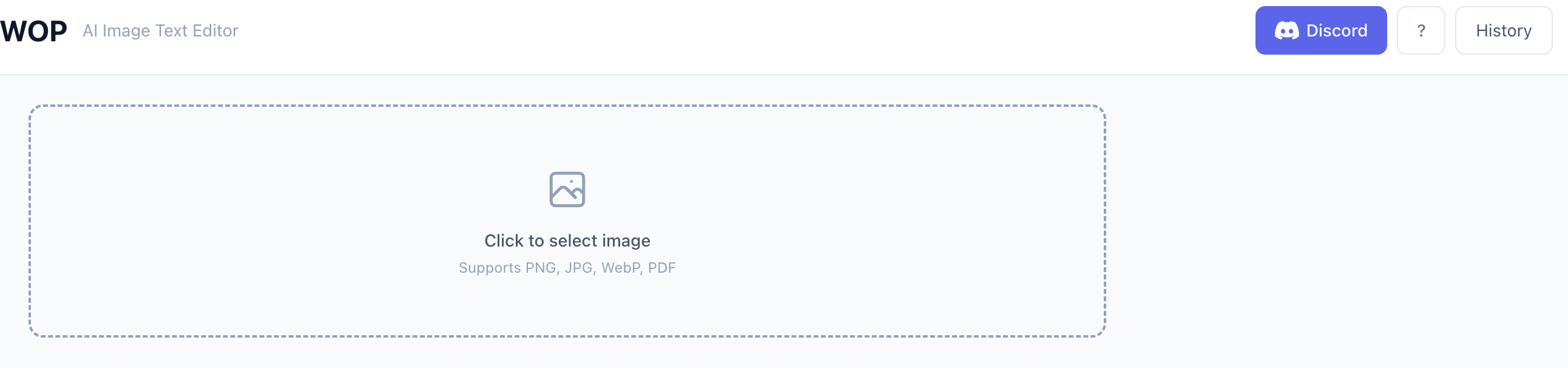
Task: Click the image placeholder icon in the dropzone
Action: 567,189
